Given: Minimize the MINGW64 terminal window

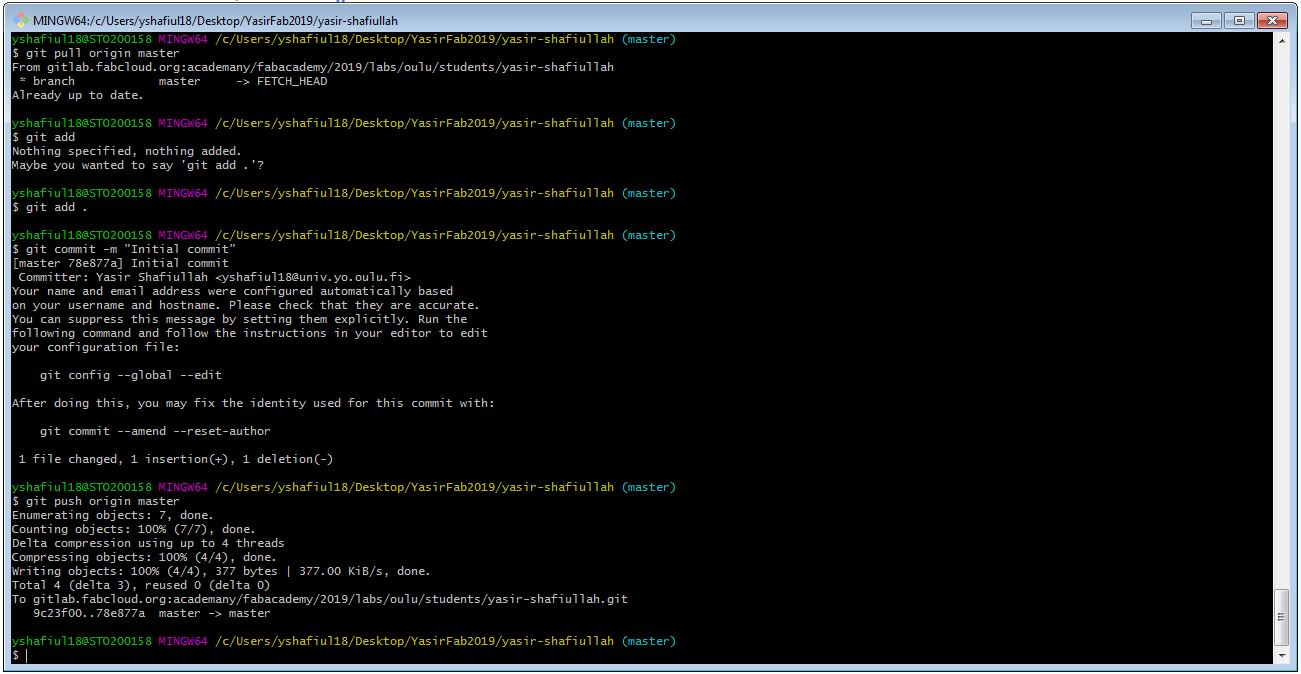Looking at the screenshot, I should 1207,19.
